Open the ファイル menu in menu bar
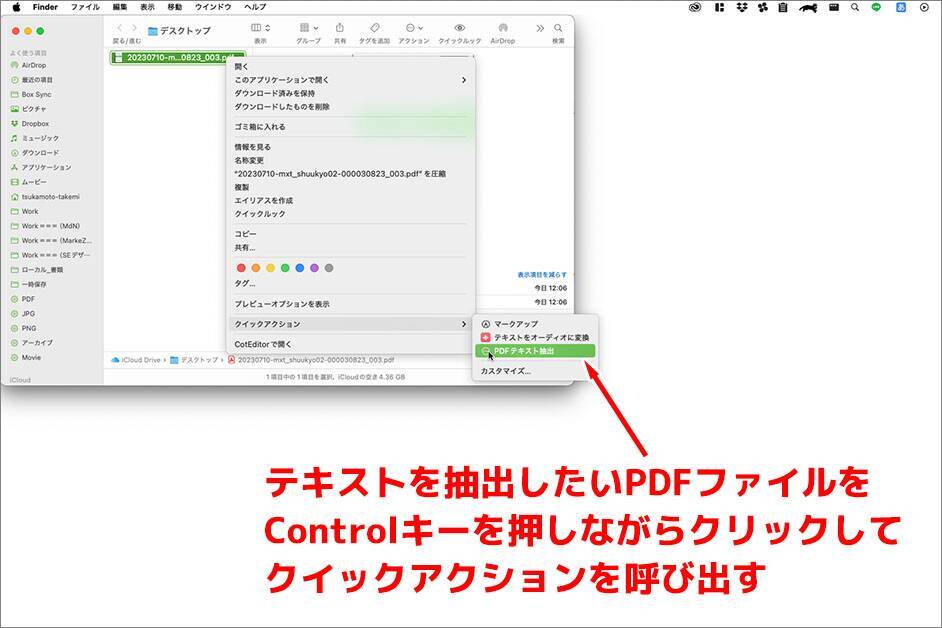Screen dimensions: 942x628 pyautogui.click(x=85, y=7)
